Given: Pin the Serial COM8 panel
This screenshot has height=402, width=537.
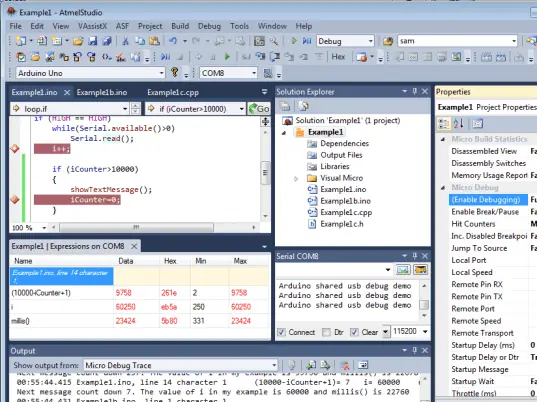Looking at the screenshot, I should (415, 255).
